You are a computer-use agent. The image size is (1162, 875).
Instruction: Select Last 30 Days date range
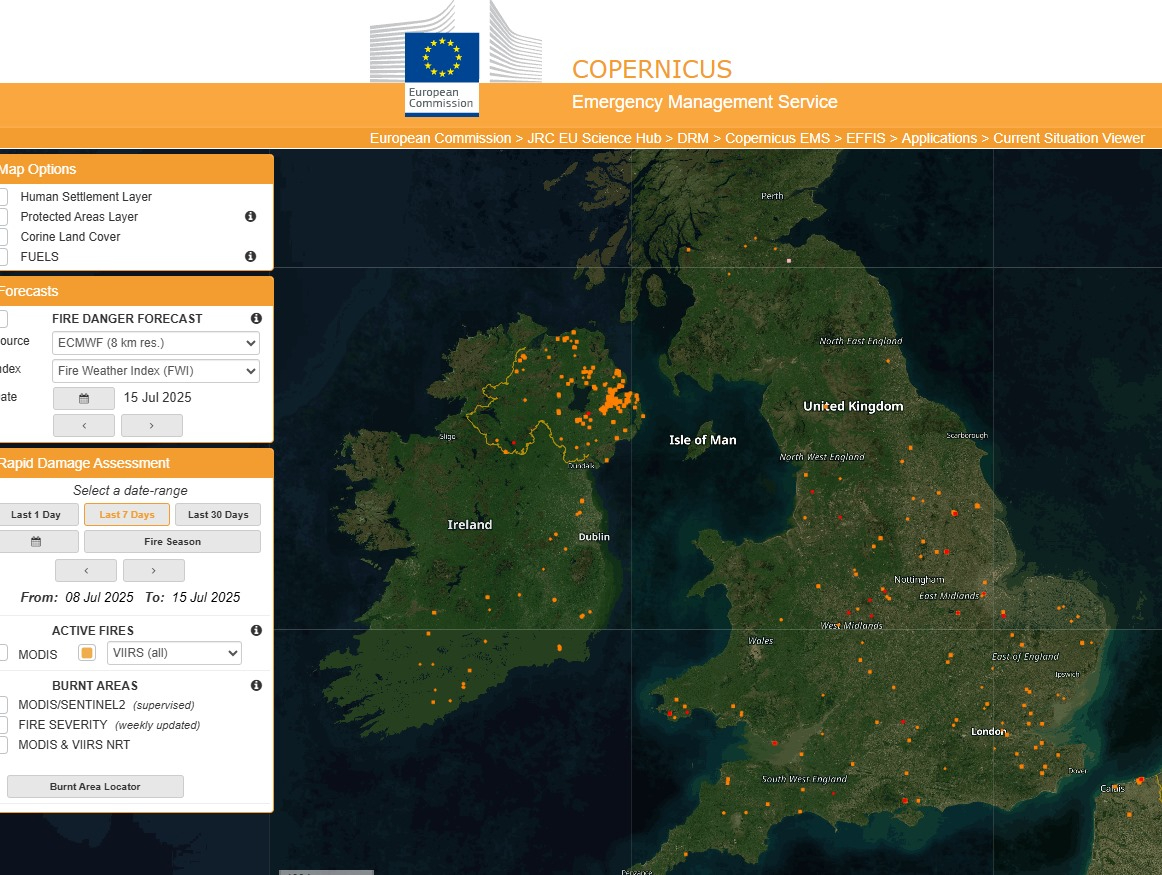tap(217, 515)
